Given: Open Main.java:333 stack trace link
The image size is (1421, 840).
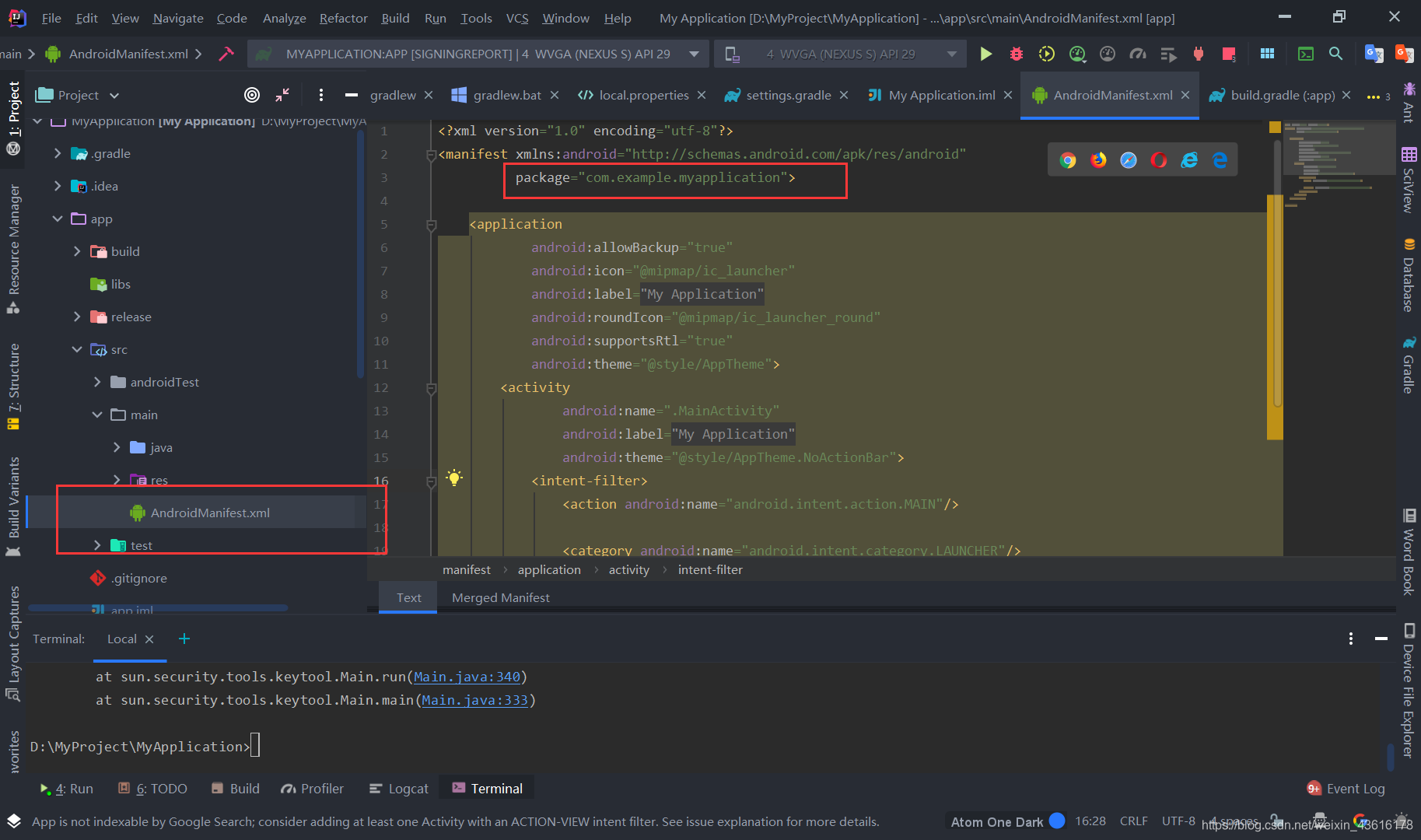Looking at the screenshot, I should pos(474,700).
